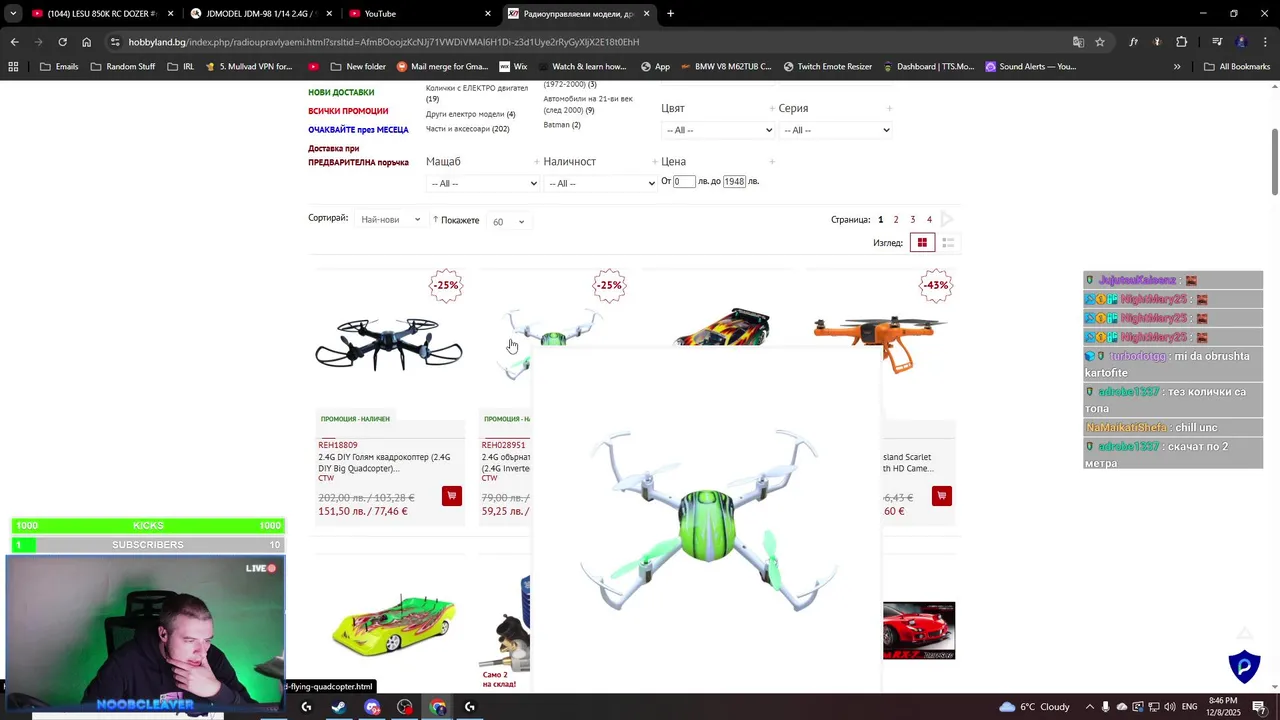
Task: Go to results page 3
Action: click(912, 220)
